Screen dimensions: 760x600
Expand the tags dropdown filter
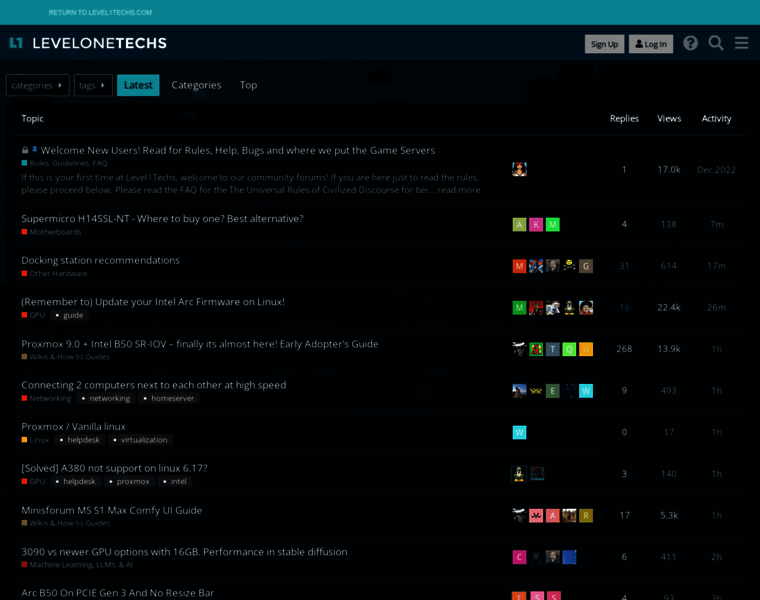[x=93, y=85]
